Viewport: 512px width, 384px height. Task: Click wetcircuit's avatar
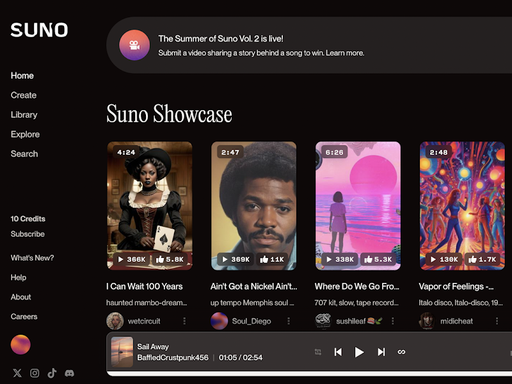[x=115, y=321]
